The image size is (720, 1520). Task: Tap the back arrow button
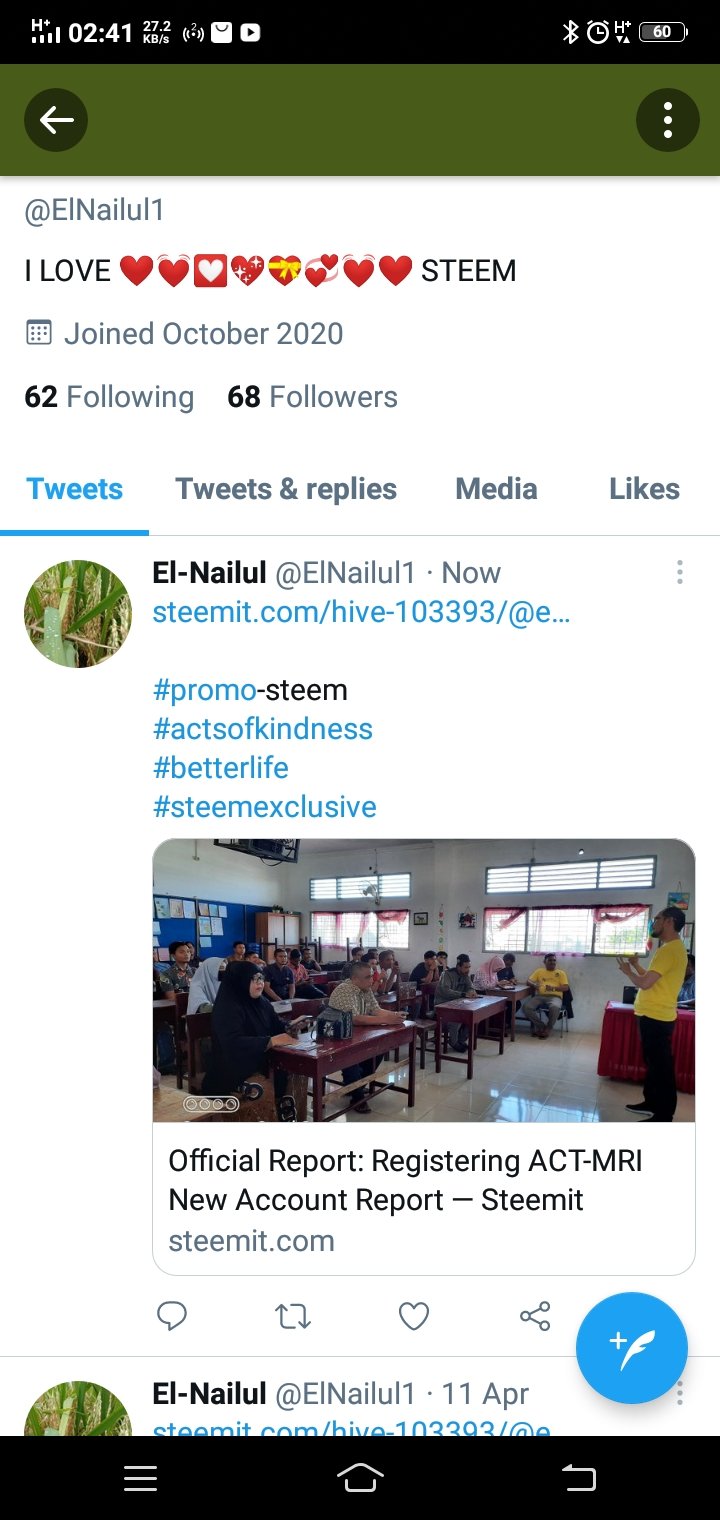(56, 120)
